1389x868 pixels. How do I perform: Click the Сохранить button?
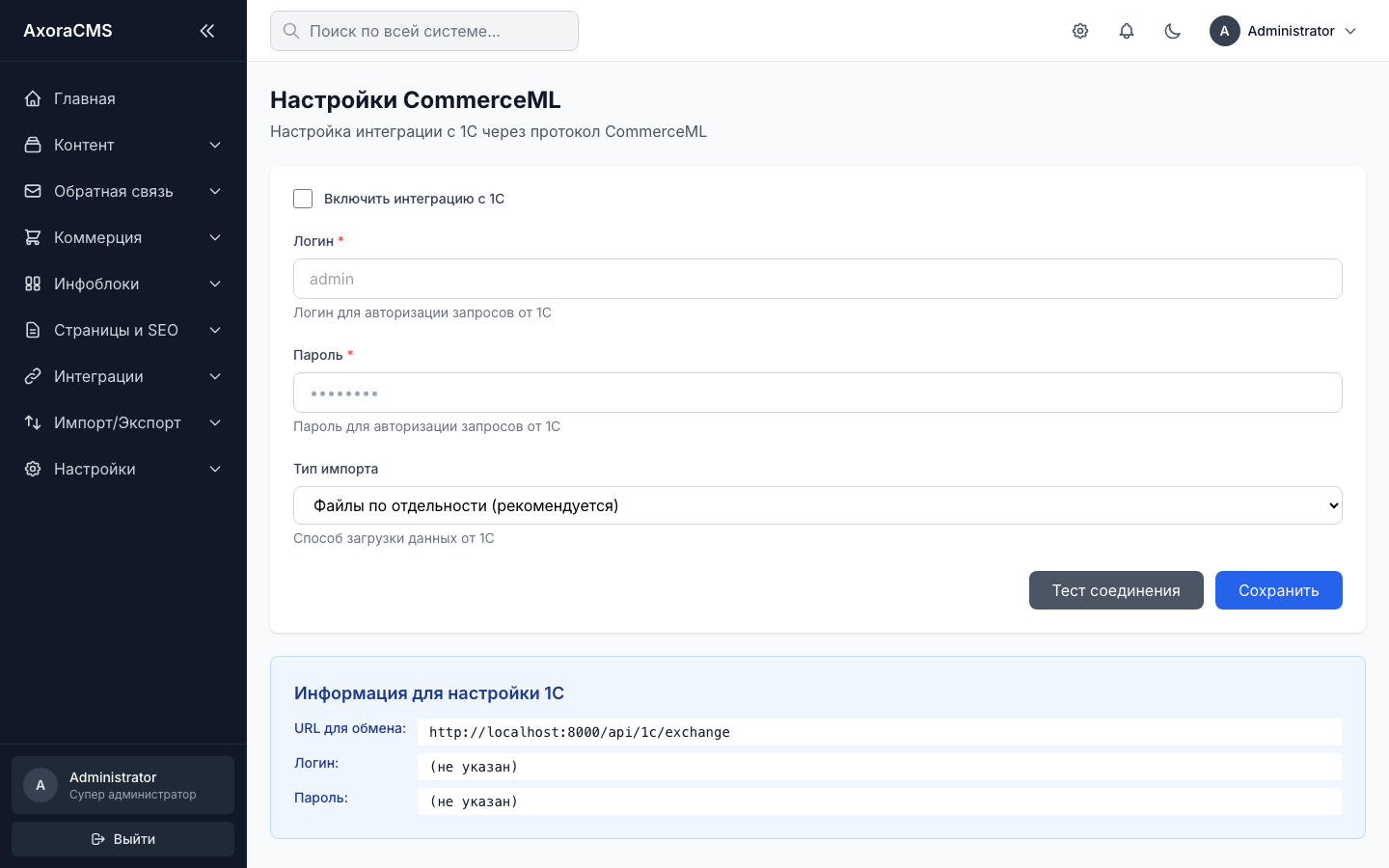coord(1278,590)
